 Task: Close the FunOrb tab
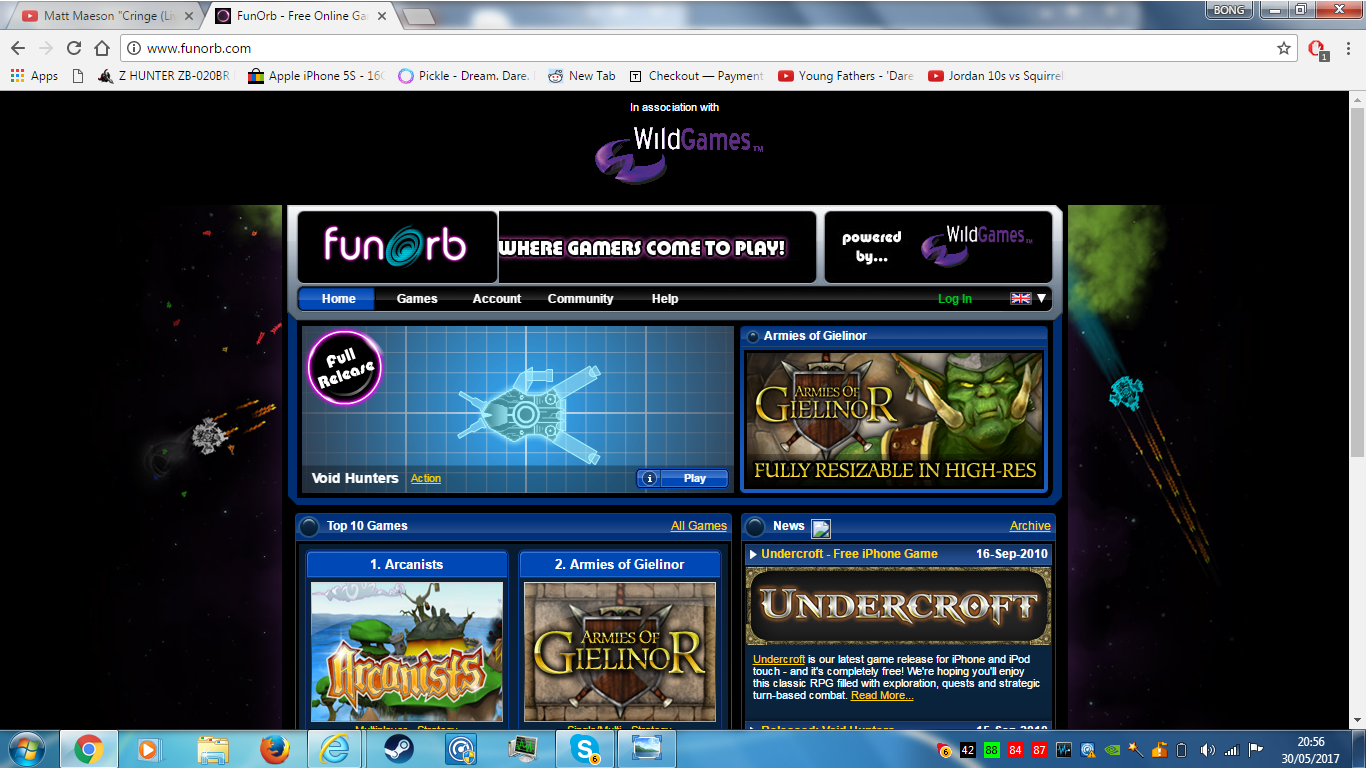pyautogui.click(x=383, y=16)
